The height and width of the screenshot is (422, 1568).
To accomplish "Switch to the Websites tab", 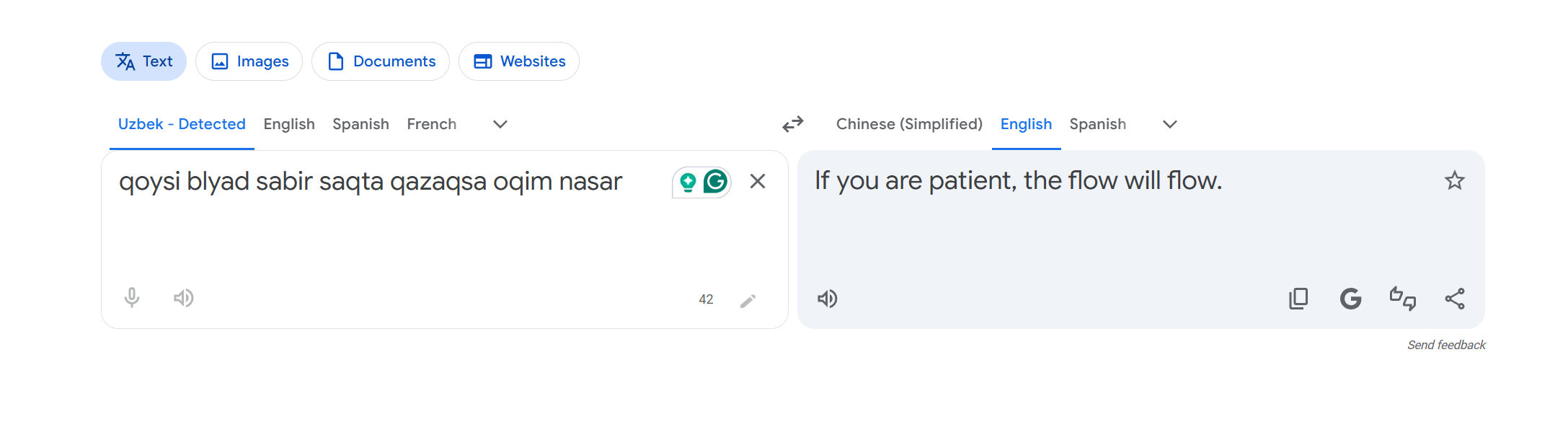I will pyautogui.click(x=519, y=61).
